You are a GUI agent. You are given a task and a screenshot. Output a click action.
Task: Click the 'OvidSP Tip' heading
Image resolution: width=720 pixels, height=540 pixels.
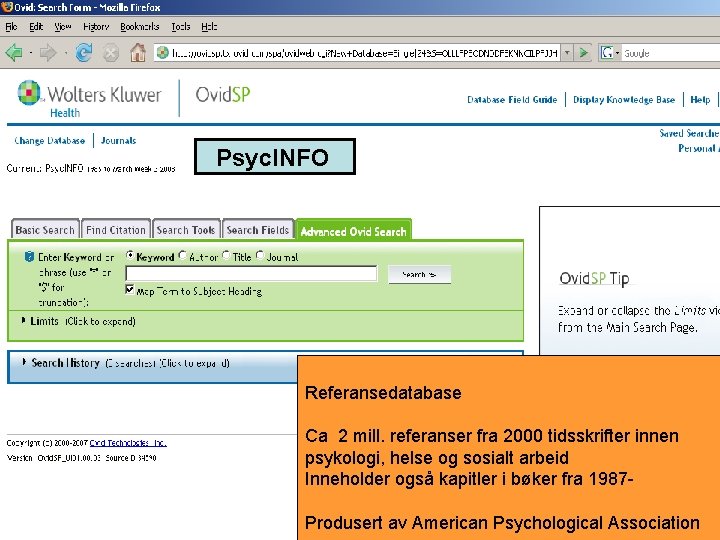point(594,279)
